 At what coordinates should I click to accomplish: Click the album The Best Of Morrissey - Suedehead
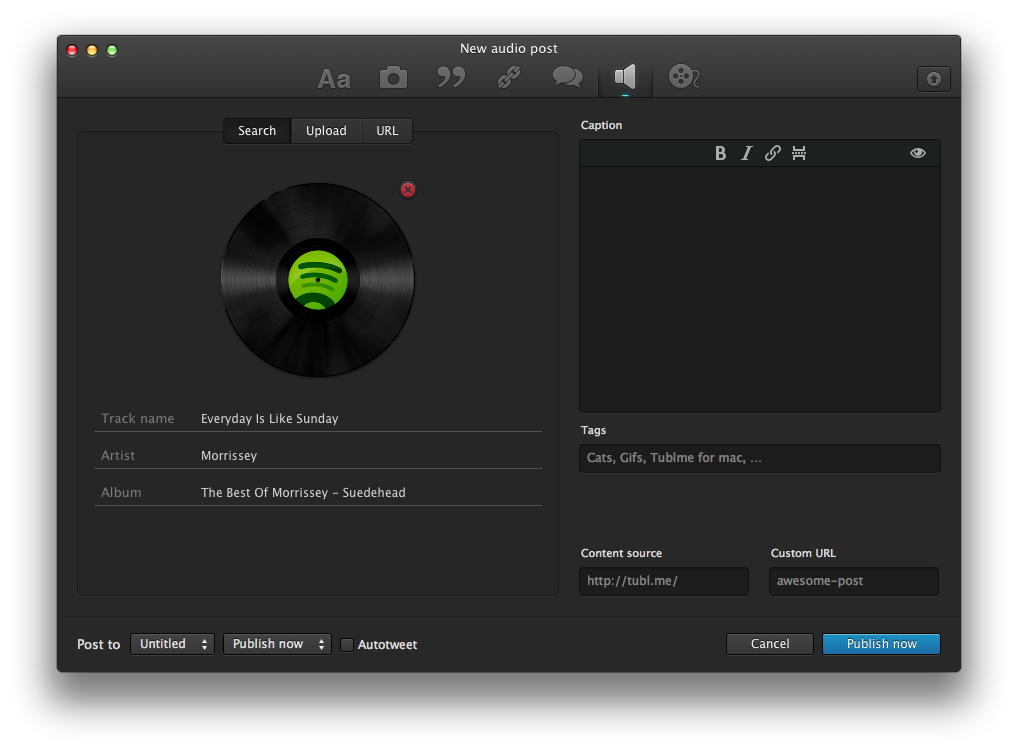[303, 493]
